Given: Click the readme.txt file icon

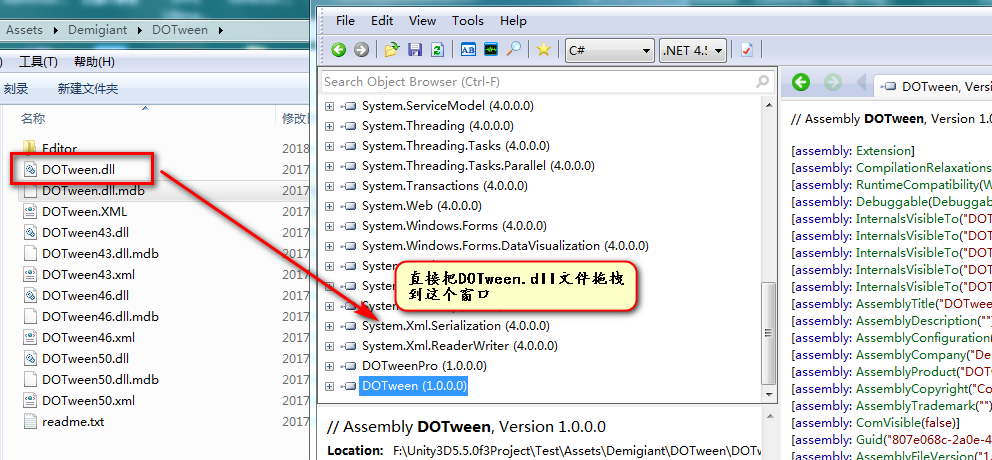Looking at the screenshot, I should pyautogui.click(x=31, y=421).
